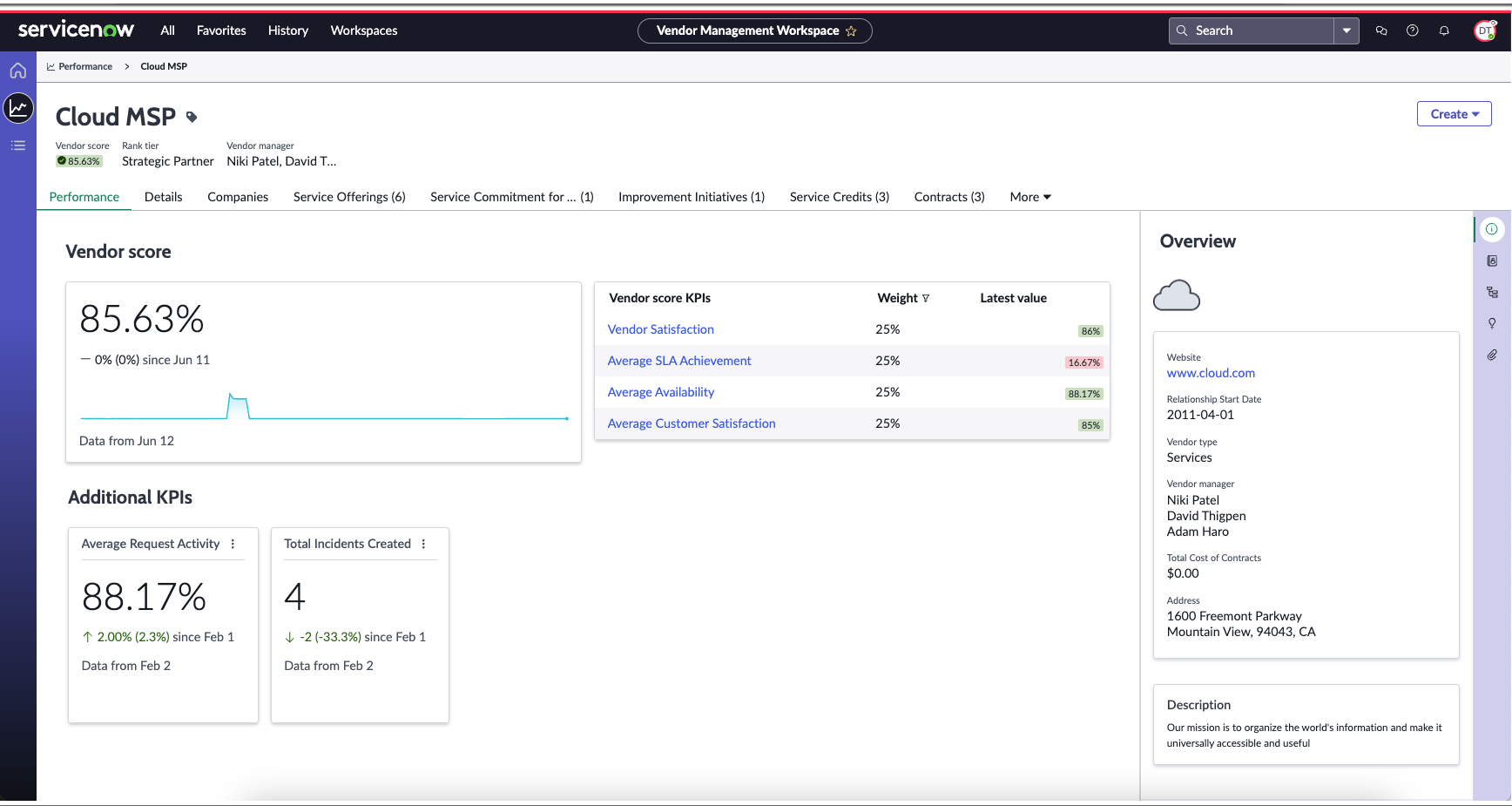
Task: Click the magnifier icon in Search
Action: click(x=1182, y=30)
